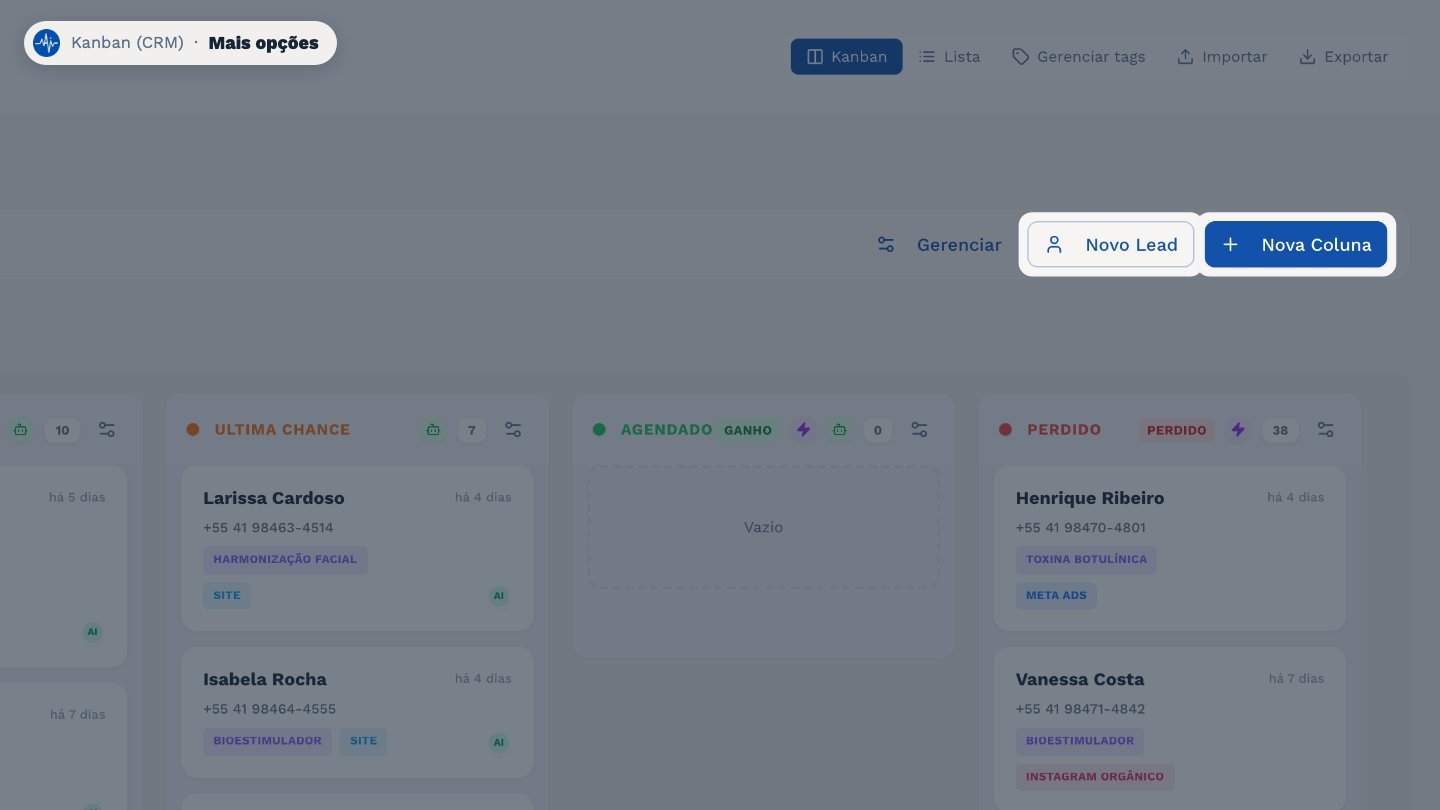Click BIOESTIMULADOR tag on Isabela Rocha card
The image size is (1440, 810).
click(267, 742)
